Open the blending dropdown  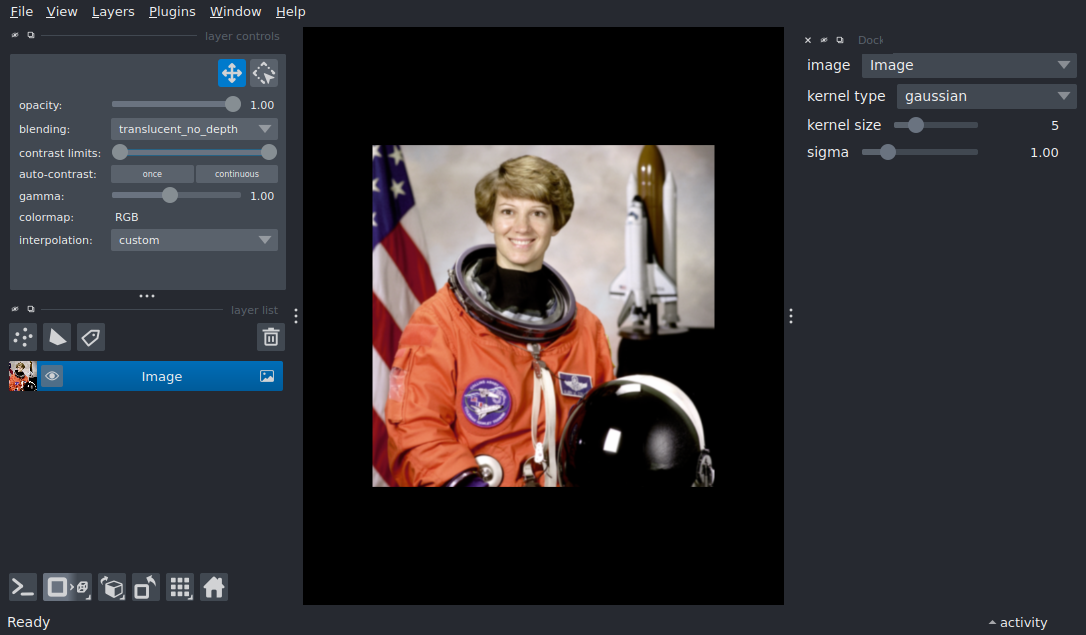(x=194, y=129)
